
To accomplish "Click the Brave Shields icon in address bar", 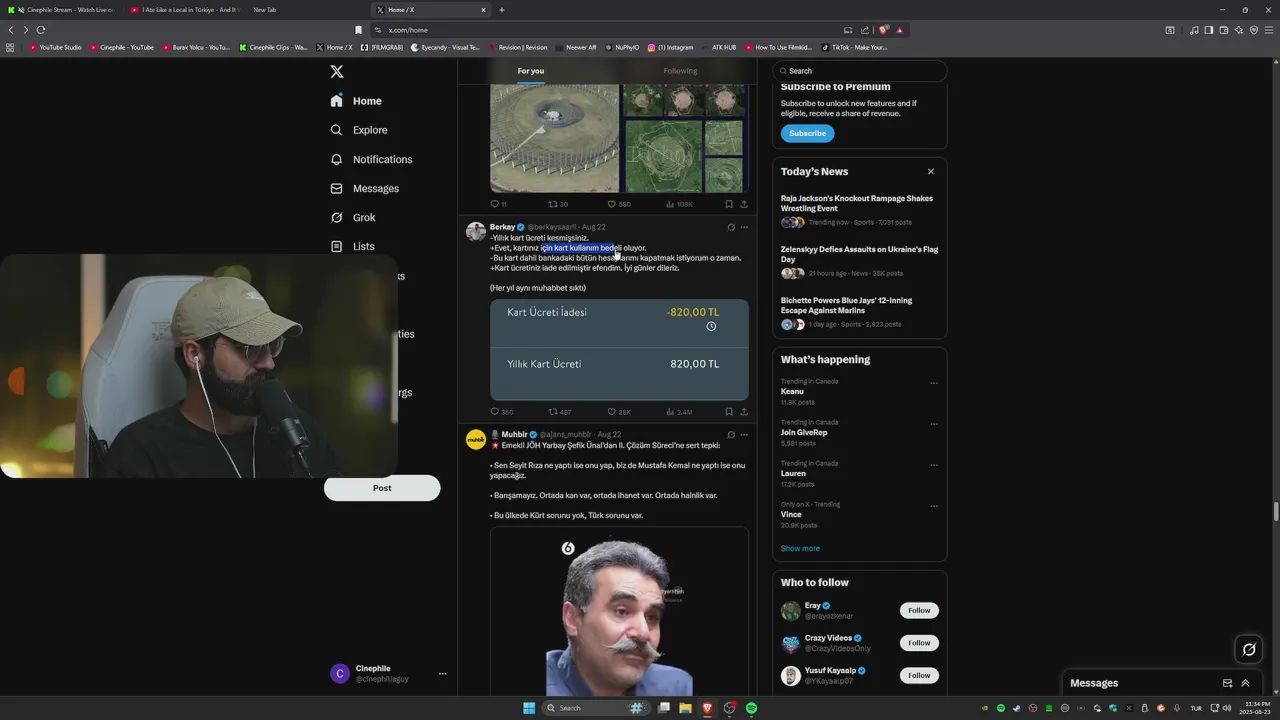I will (x=883, y=30).
